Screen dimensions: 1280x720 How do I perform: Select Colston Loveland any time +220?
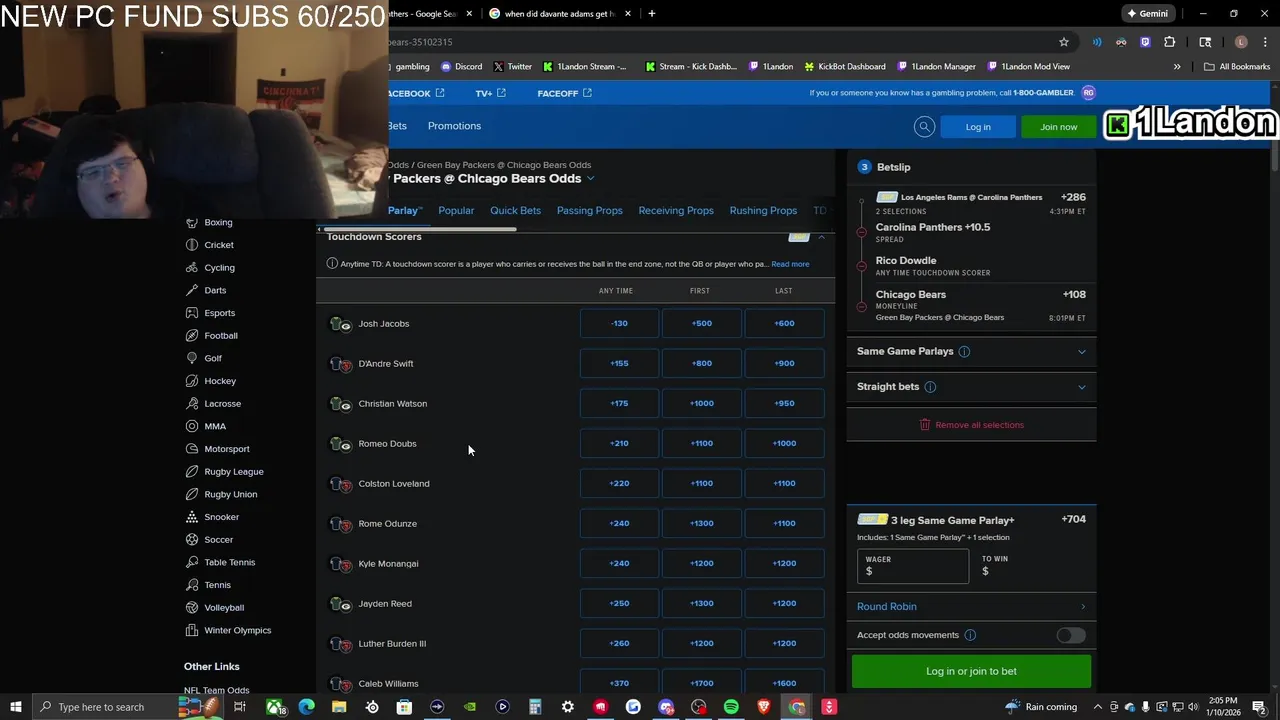click(x=619, y=484)
